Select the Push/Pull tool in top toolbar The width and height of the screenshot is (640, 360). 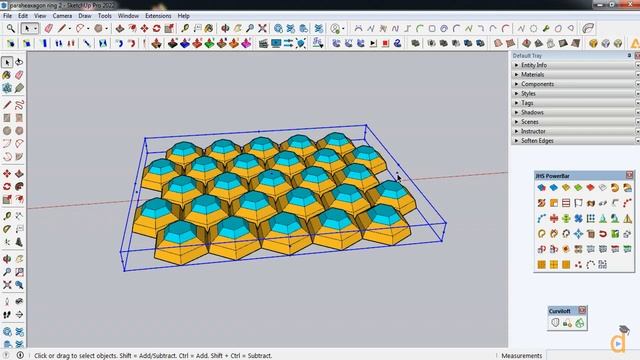coord(120,29)
